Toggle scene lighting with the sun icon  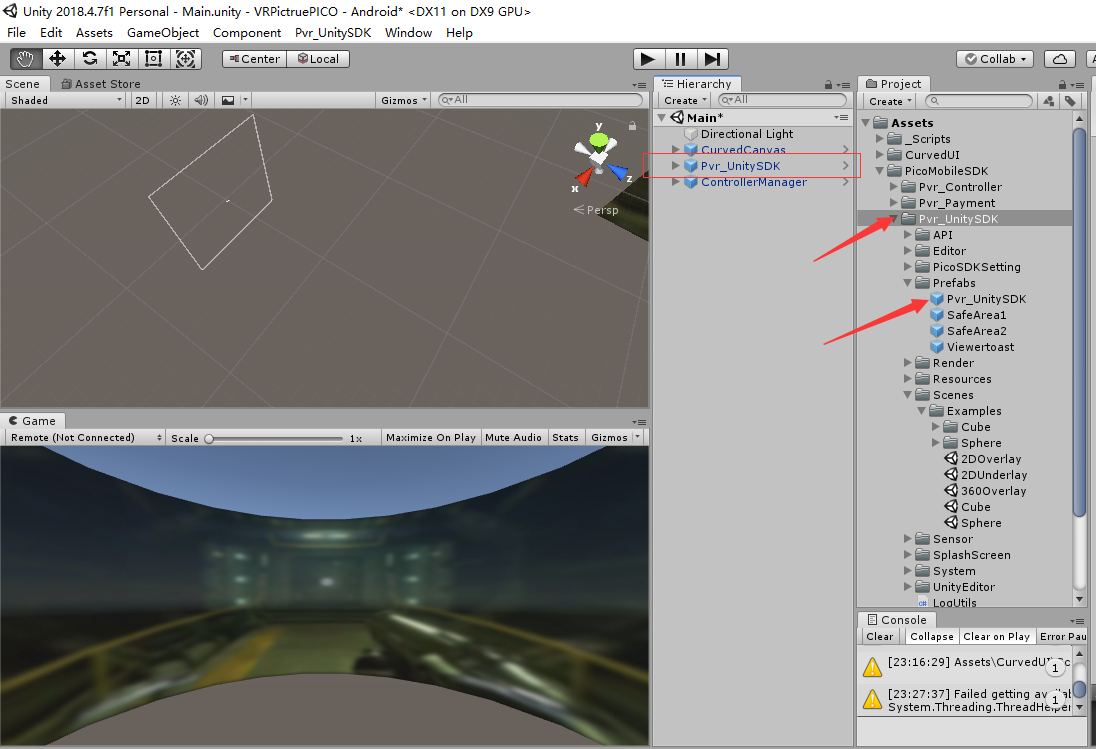click(x=174, y=99)
